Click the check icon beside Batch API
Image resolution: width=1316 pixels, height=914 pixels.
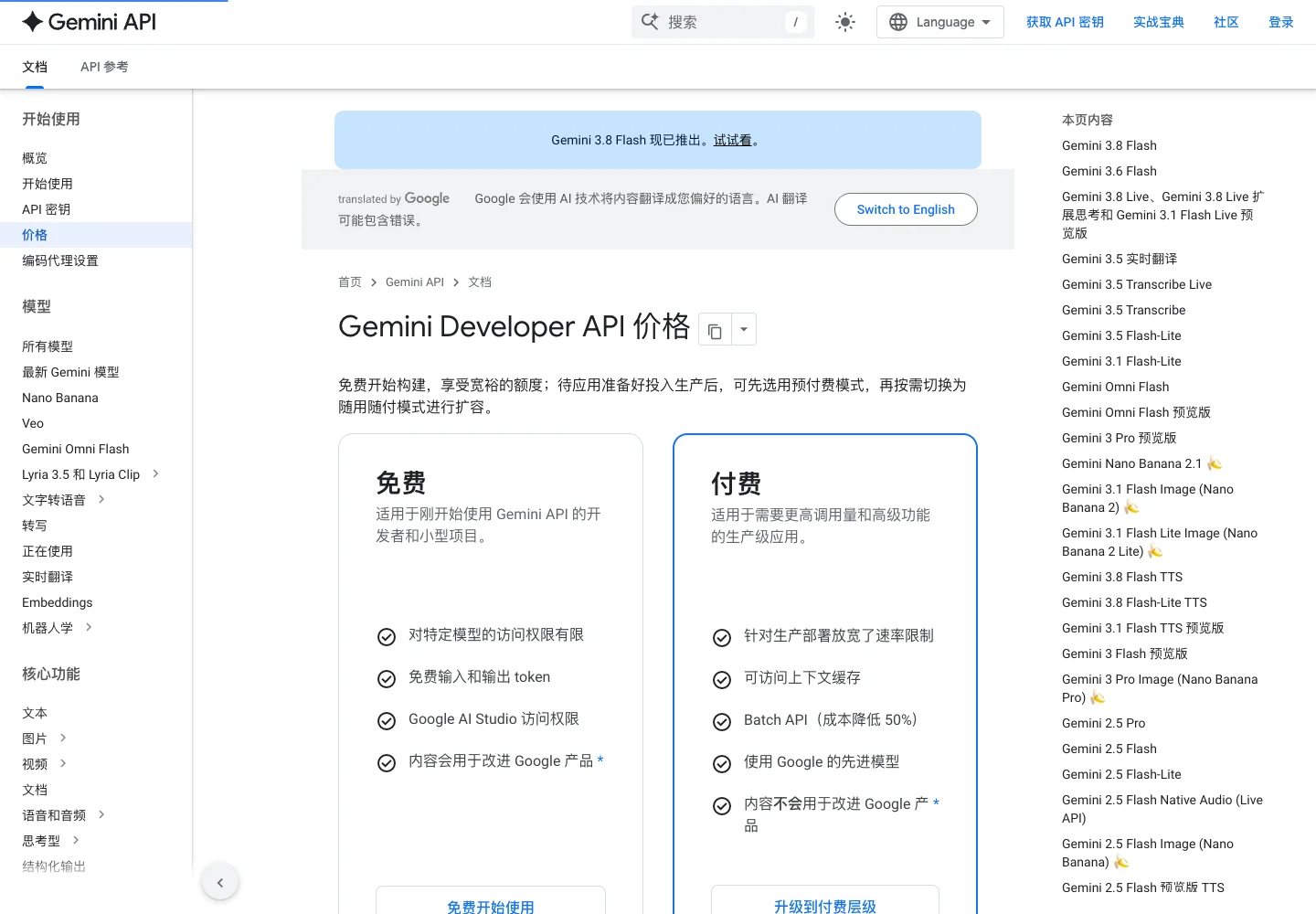(x=722, y=722)
